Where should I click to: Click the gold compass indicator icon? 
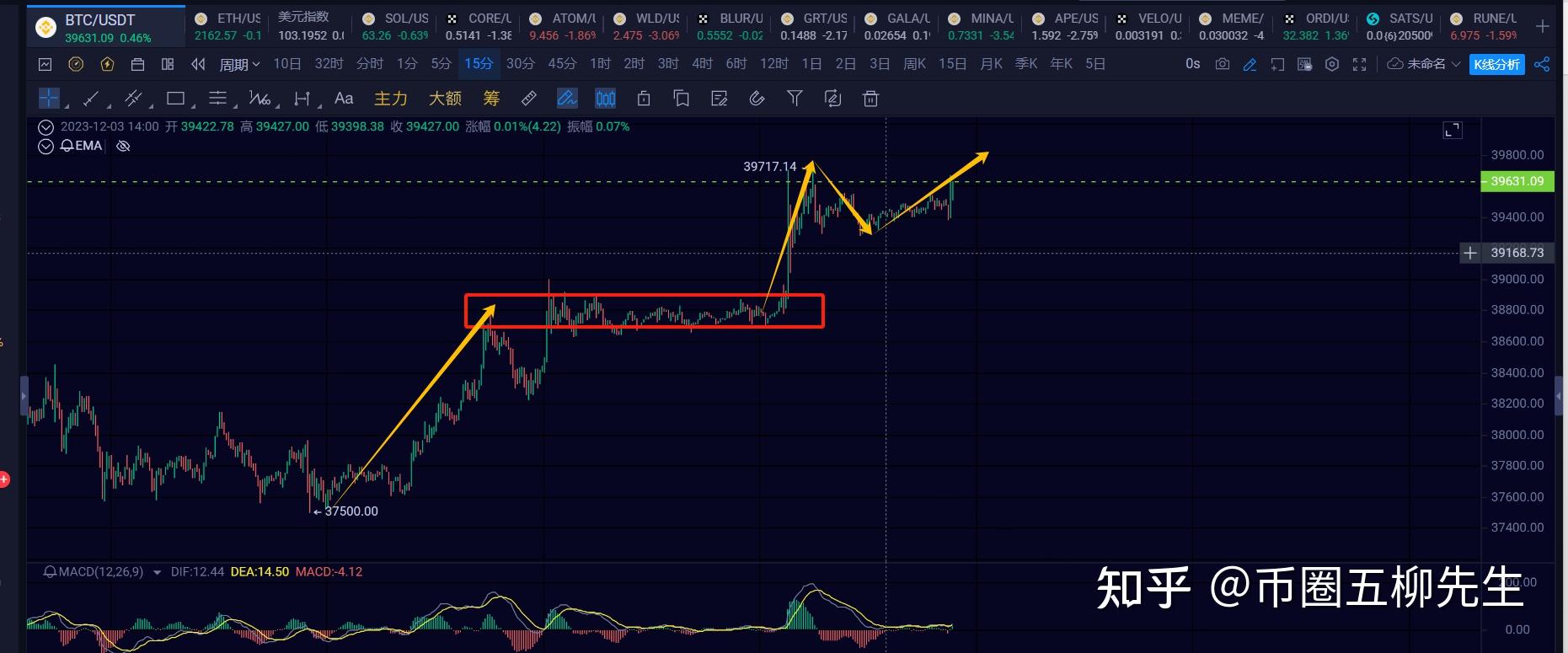pos(76,64)
